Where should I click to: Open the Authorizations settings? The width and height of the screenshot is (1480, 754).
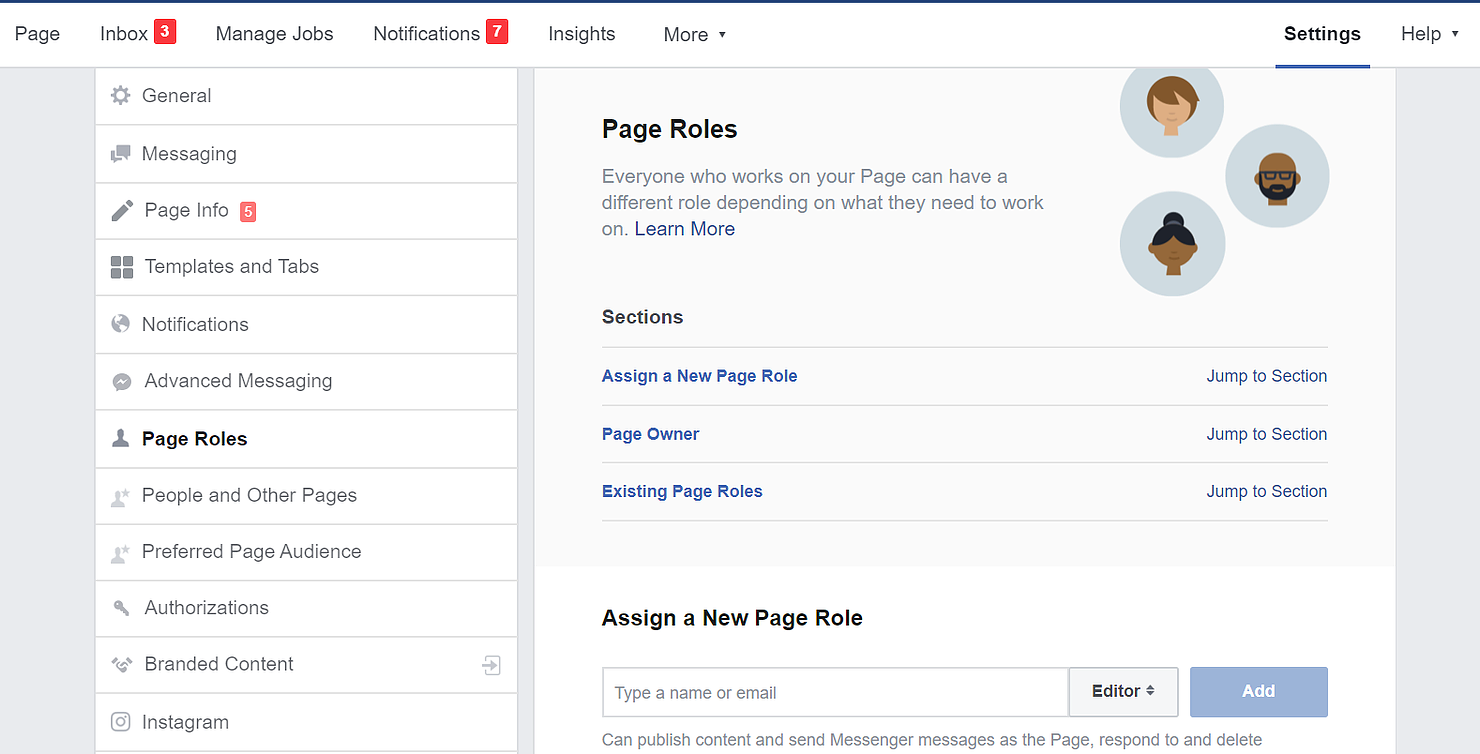(x=306, y=608)
